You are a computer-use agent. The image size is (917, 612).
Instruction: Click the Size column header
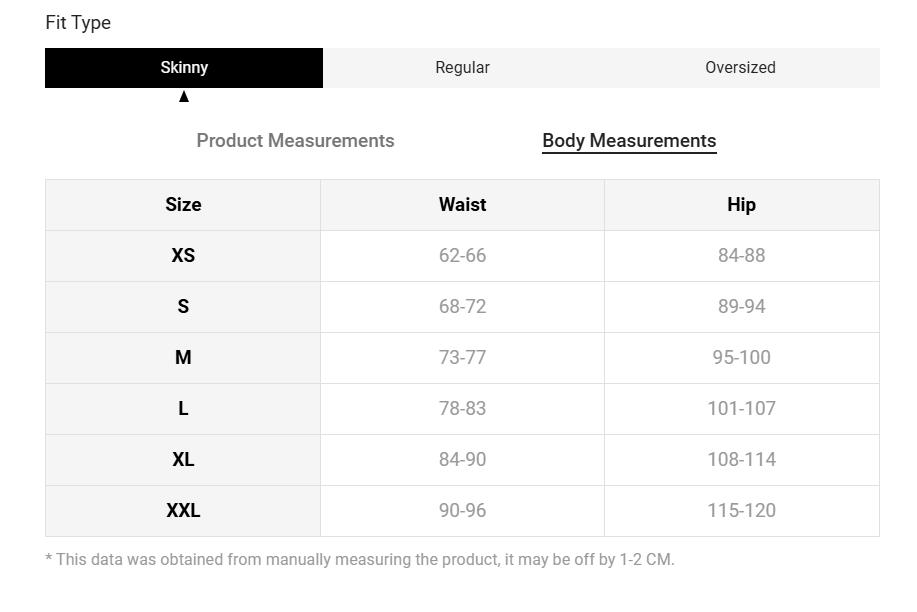click(183, 204)
